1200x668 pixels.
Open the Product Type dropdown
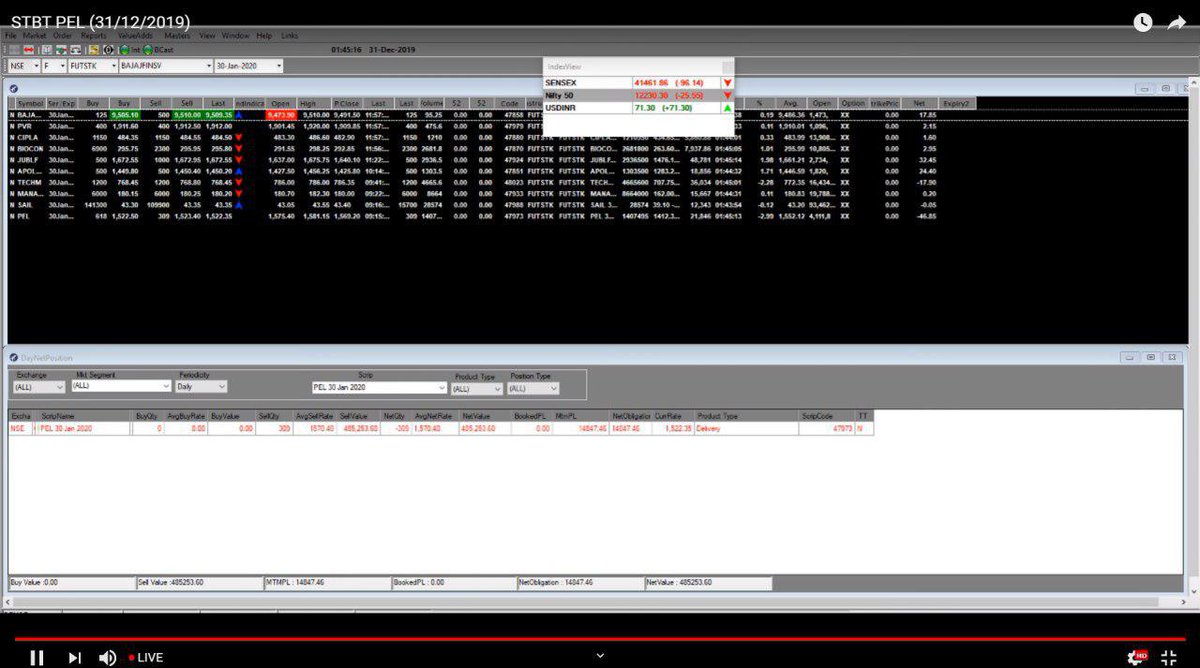(477, 388)
